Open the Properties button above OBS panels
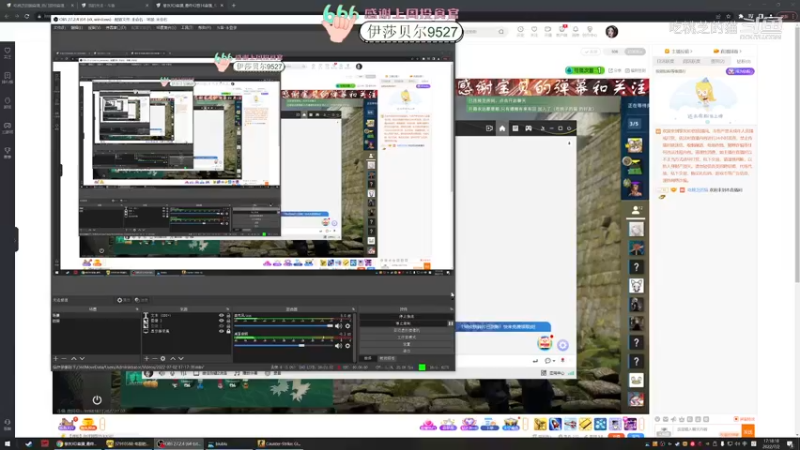800x450 pixels. (x=123, y=300)
